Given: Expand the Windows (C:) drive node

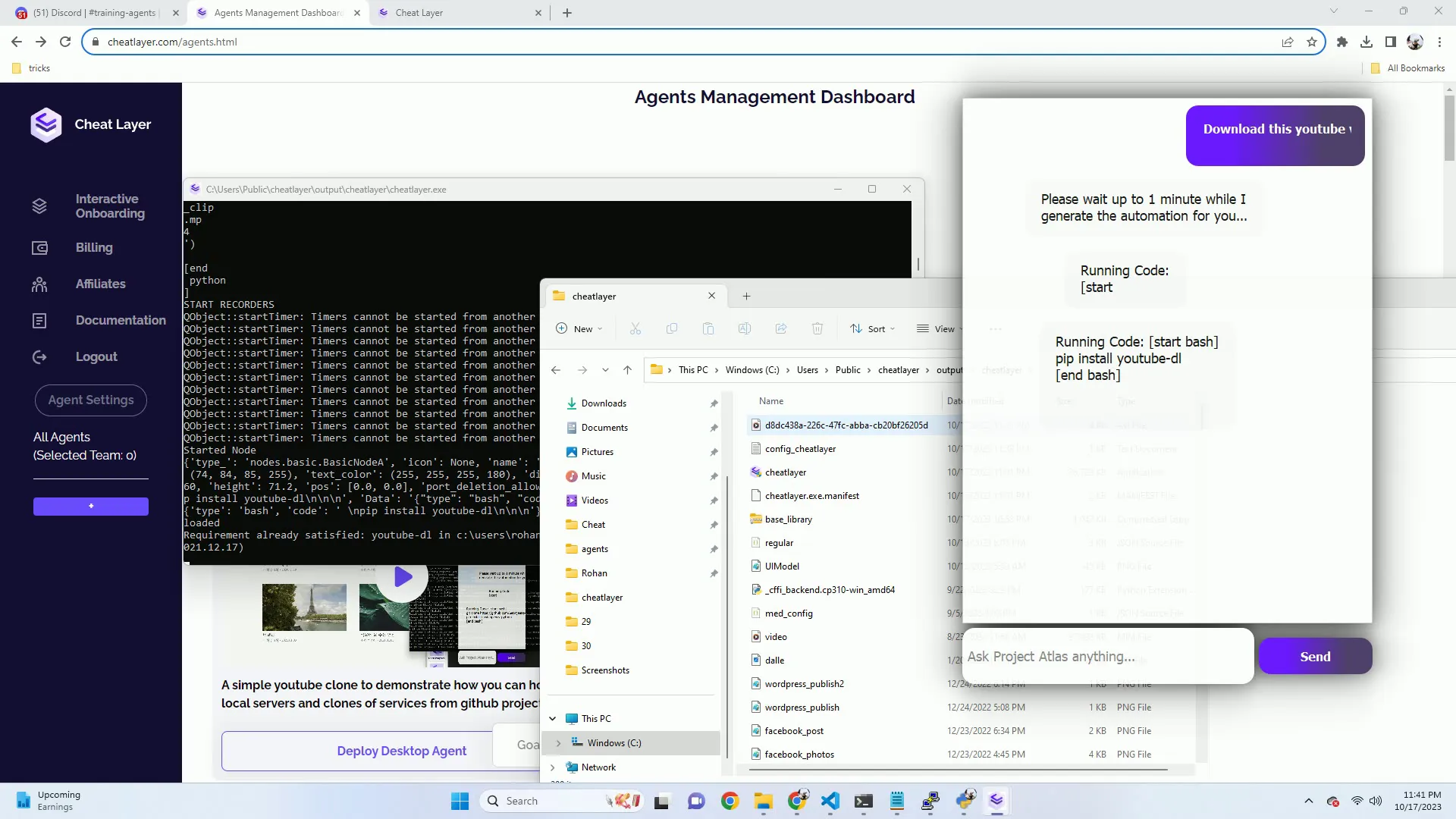Looking at the screenshot, I should 558,743.
